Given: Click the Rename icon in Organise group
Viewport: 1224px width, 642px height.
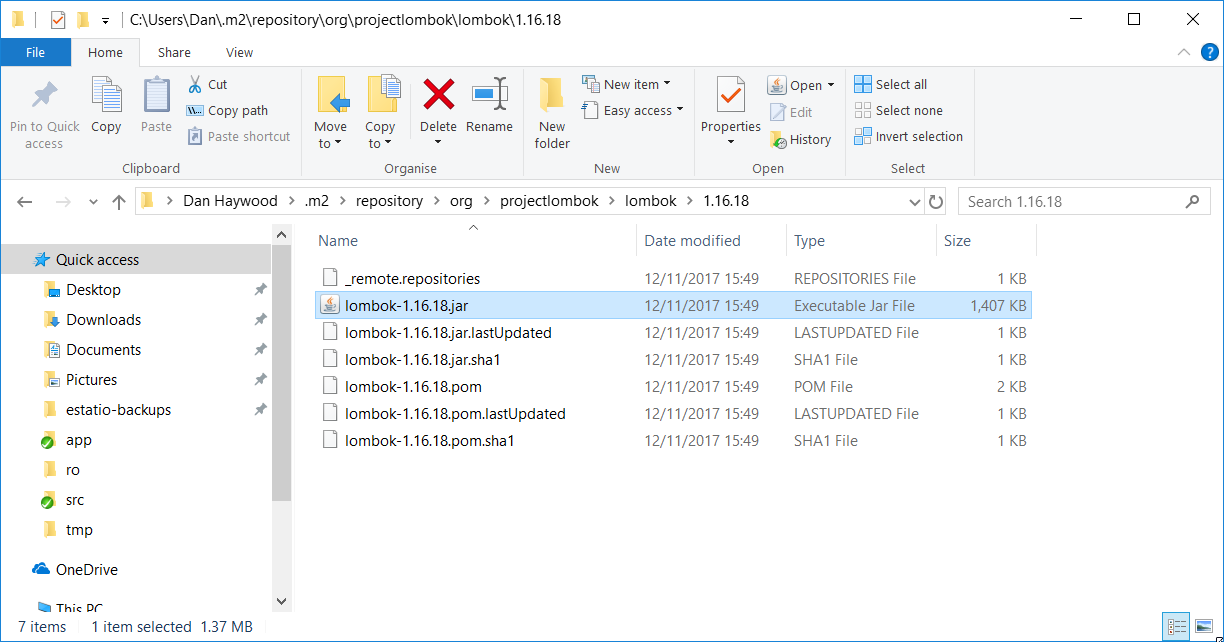Looking at the screenshot, I should [489, 96].
